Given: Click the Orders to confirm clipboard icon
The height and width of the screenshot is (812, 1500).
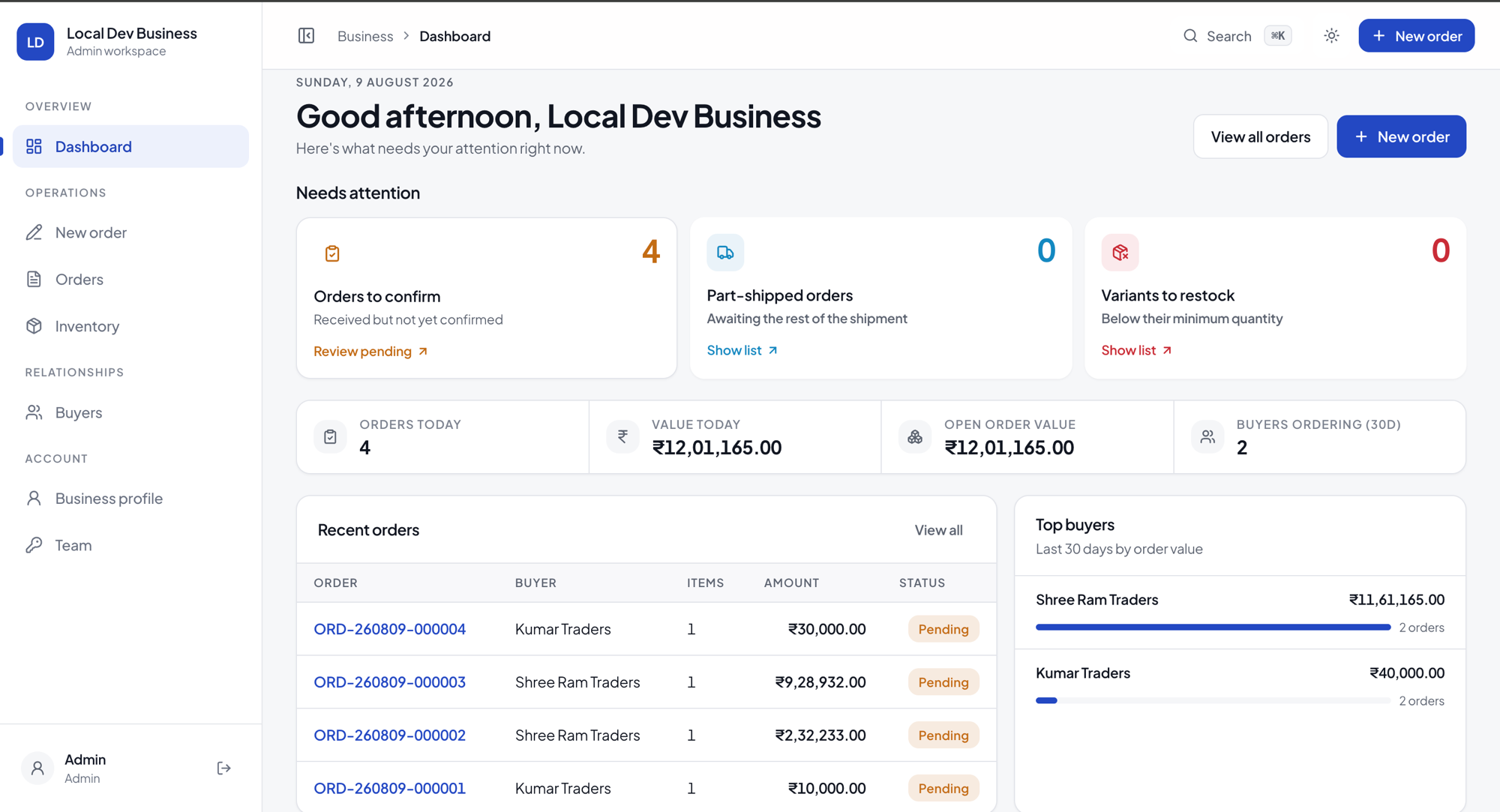Looking at the screenshot, I should coord(332,253).
